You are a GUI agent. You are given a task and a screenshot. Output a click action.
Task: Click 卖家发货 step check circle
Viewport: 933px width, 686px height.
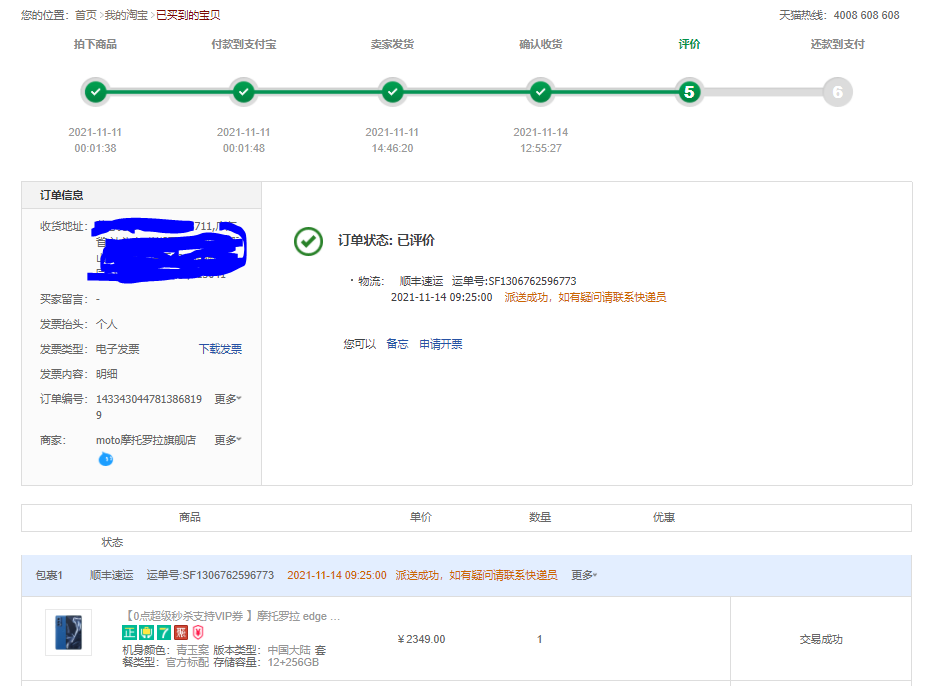coord(392,92)
